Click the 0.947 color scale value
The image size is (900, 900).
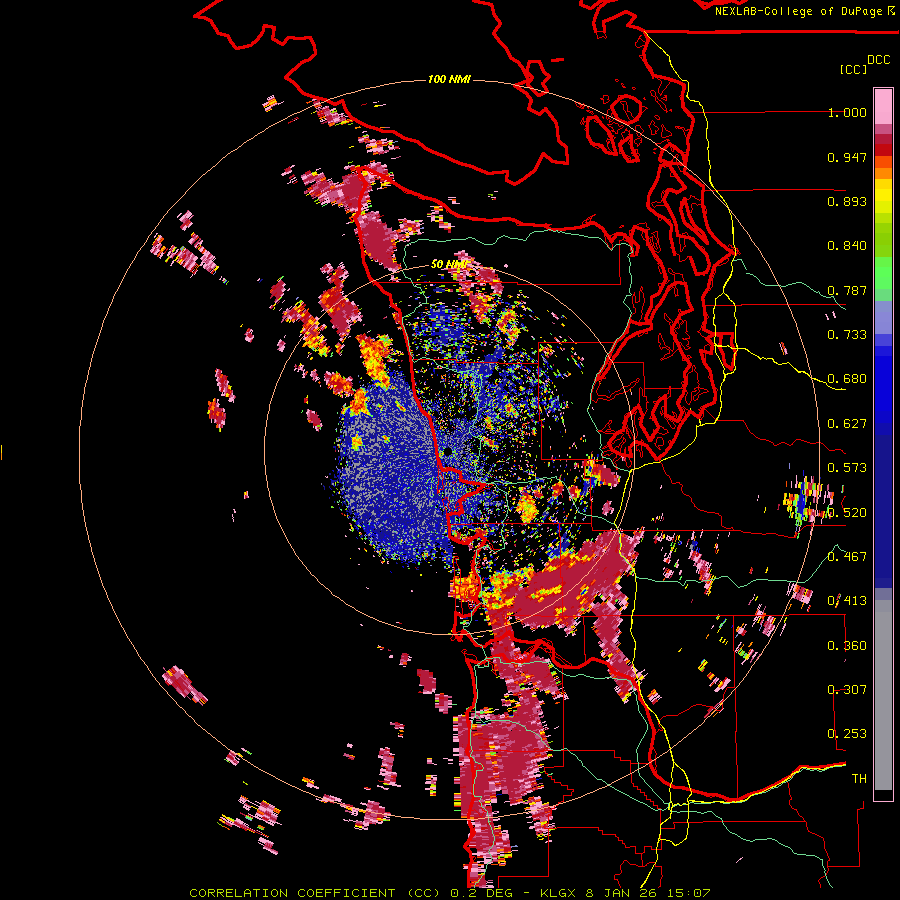tap(847, 157)
